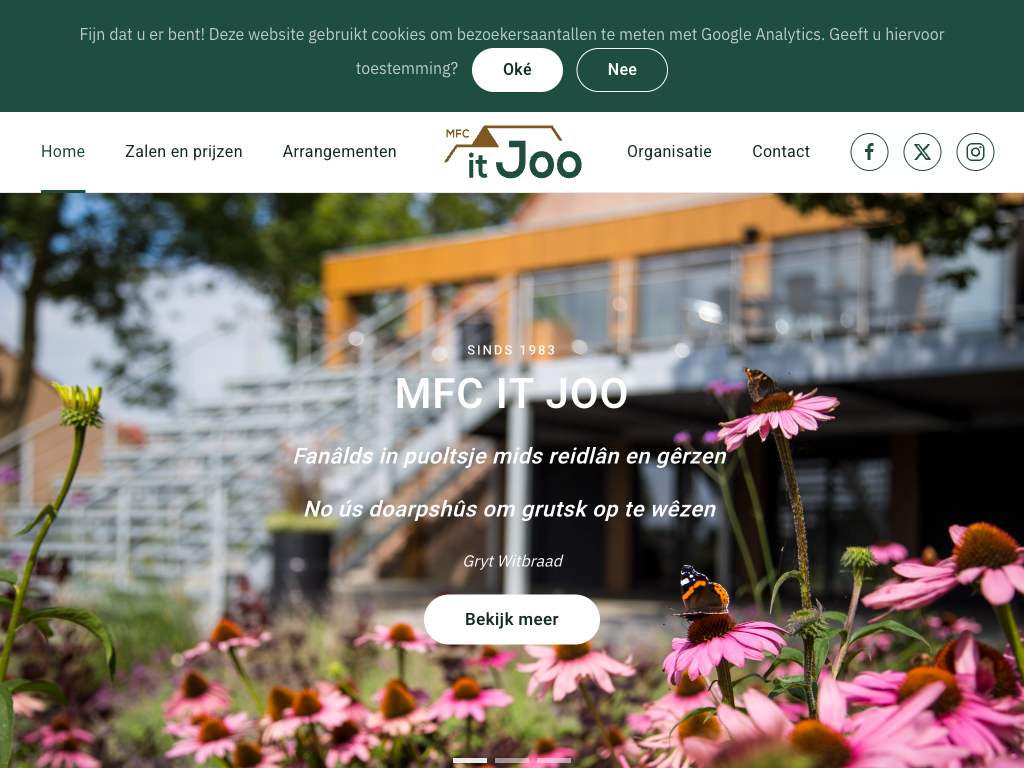Screen dimensions: 1024x768
Task: Open the Instagram social icon
Action: pos(975,152)
